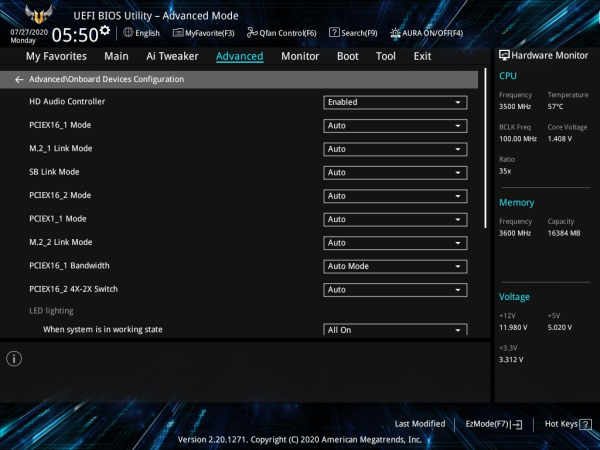Select the HD Audio Controller label

point(67,101)
